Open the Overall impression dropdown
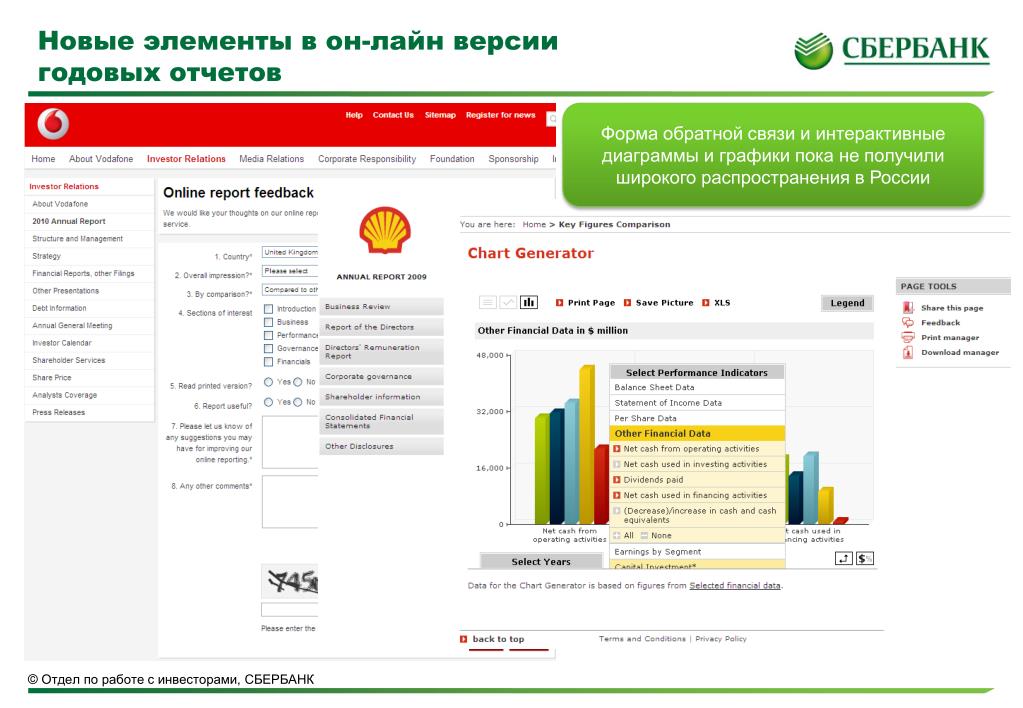Viewport: 1023px width, 708px height. tap(290, 271)
